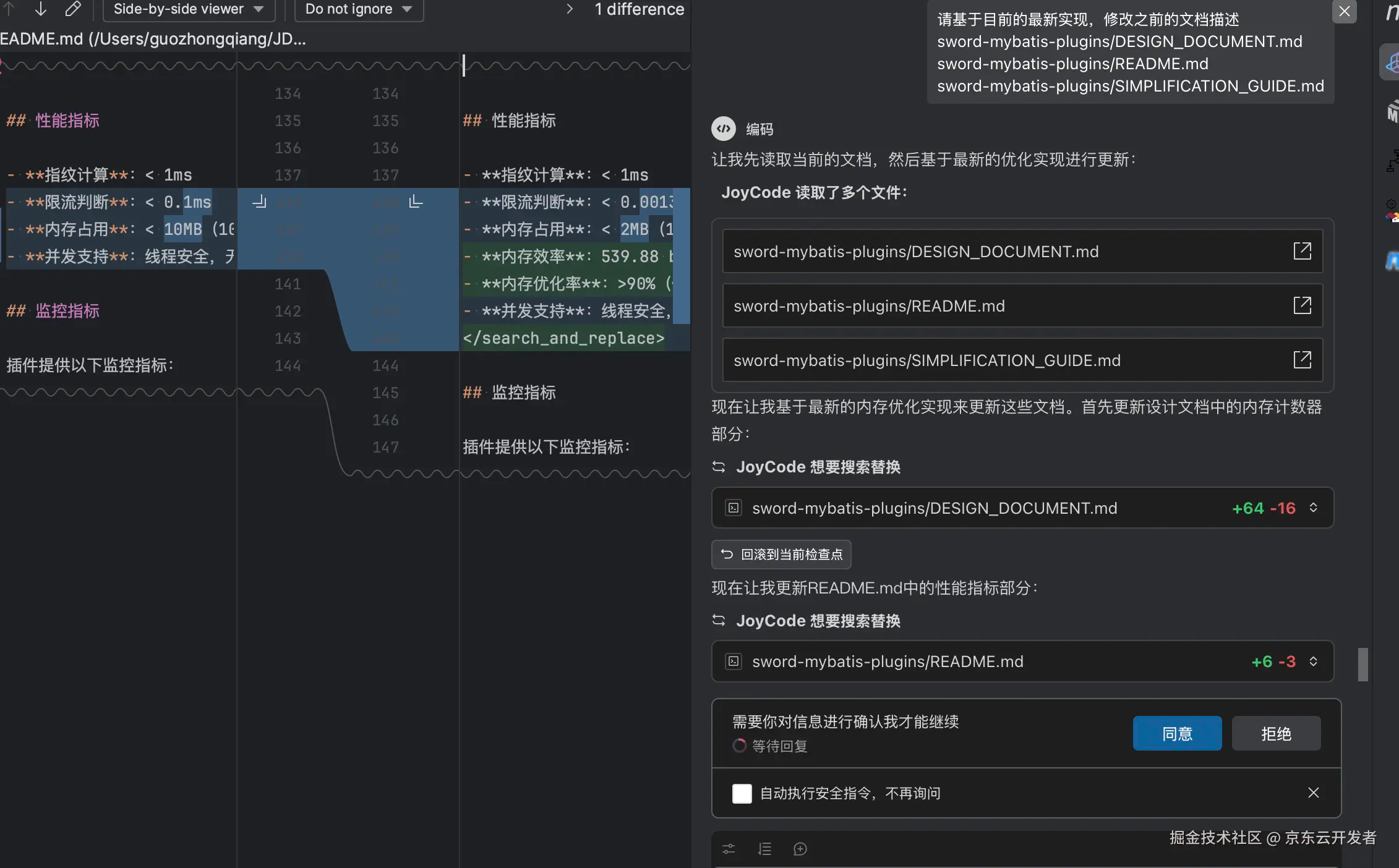The height and width of the screenshot is (868, 1399).
Task: Click the settings sliders icon below the chat
Action: pyautogui.click(x=728, y=849)
